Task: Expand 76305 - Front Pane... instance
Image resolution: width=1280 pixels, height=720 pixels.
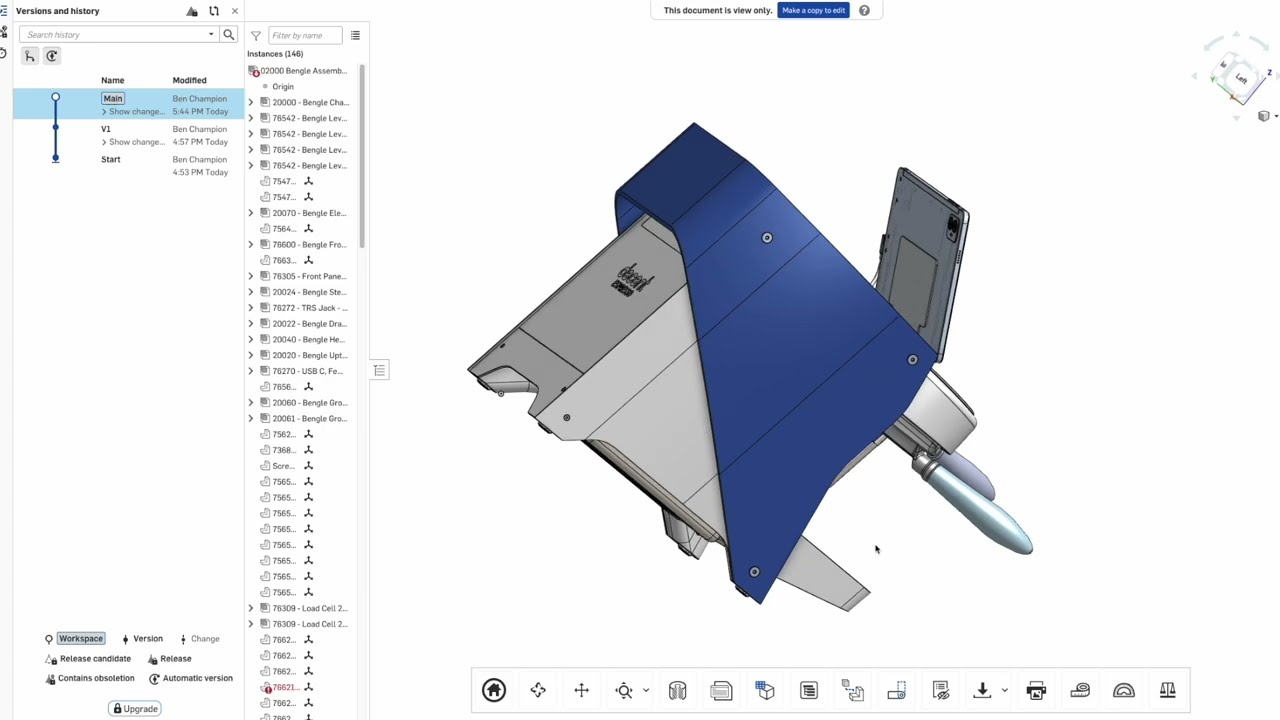Action: tap(251, 276)
